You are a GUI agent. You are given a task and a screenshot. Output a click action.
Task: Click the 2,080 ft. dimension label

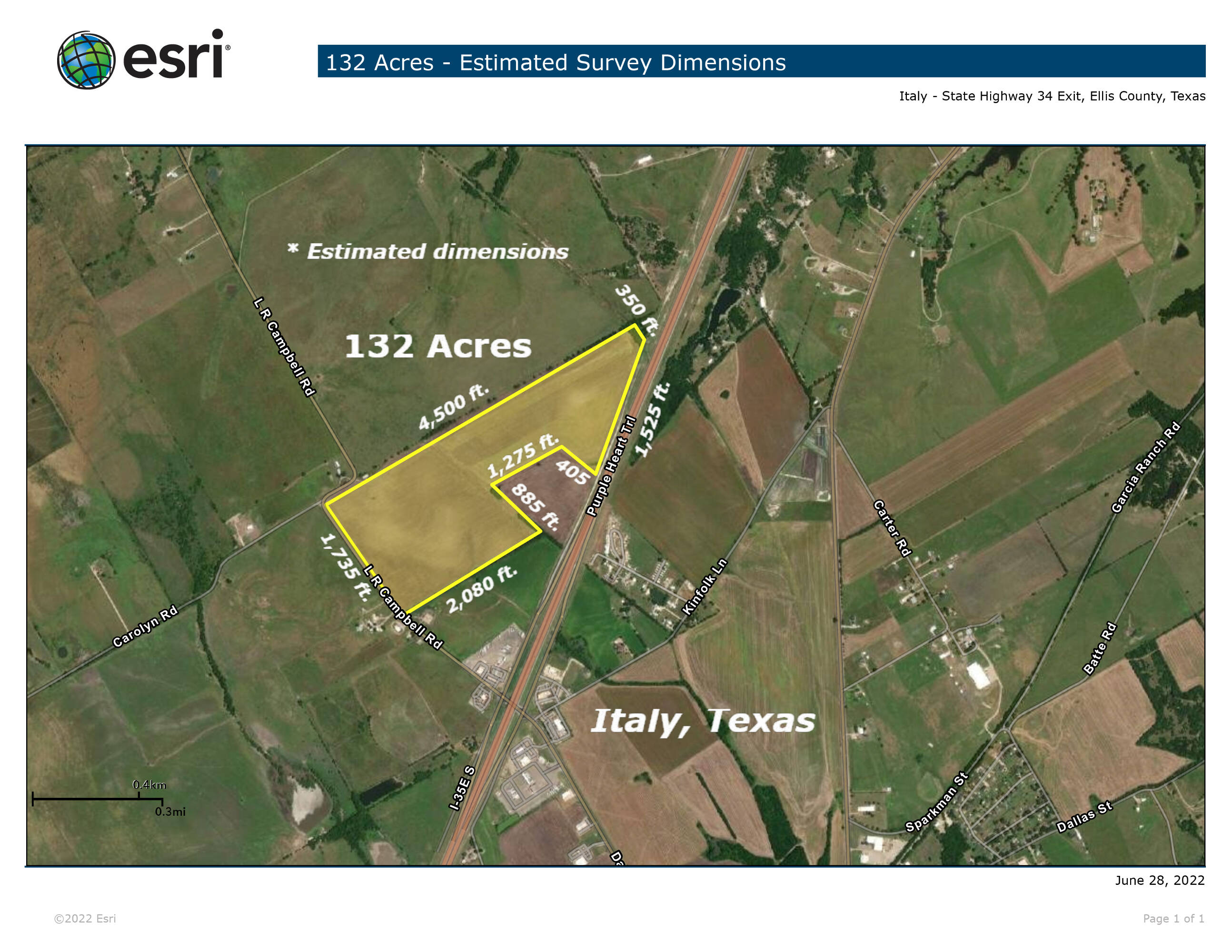coord(481,589)
